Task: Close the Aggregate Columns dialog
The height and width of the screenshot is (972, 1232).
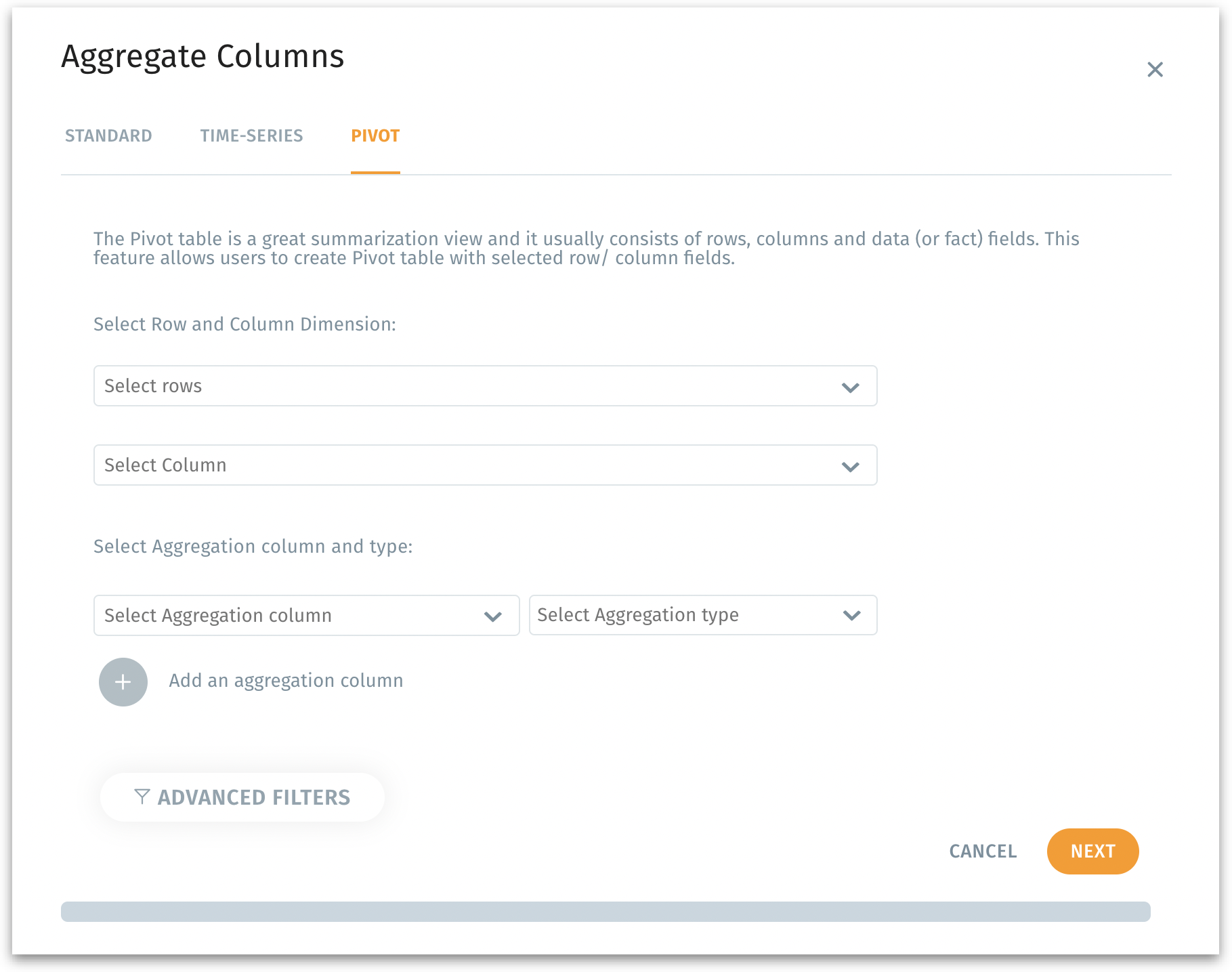Action: pyautogui.click(x=1155, y=70)
